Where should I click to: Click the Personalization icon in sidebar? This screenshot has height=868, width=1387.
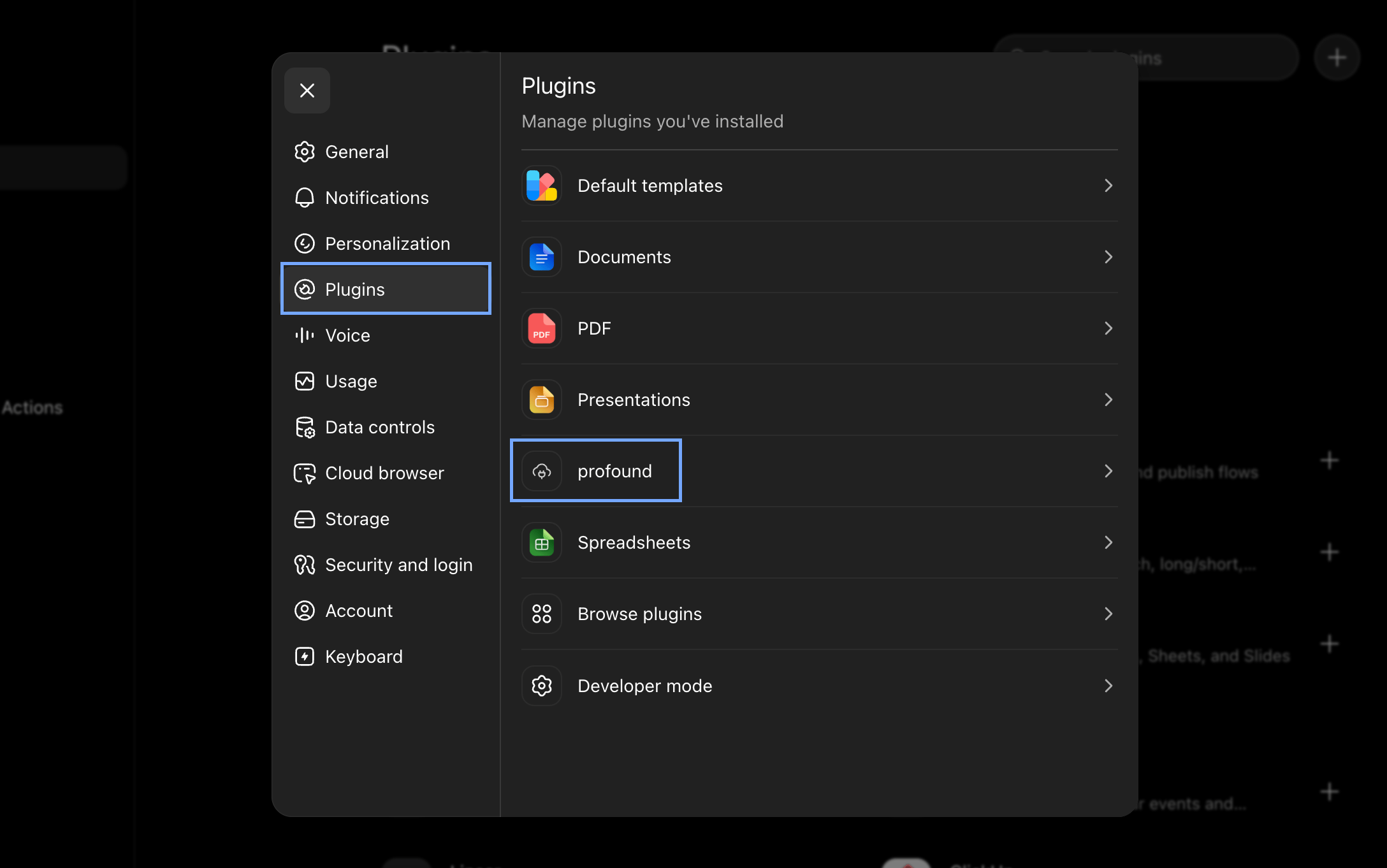point(305,243)
